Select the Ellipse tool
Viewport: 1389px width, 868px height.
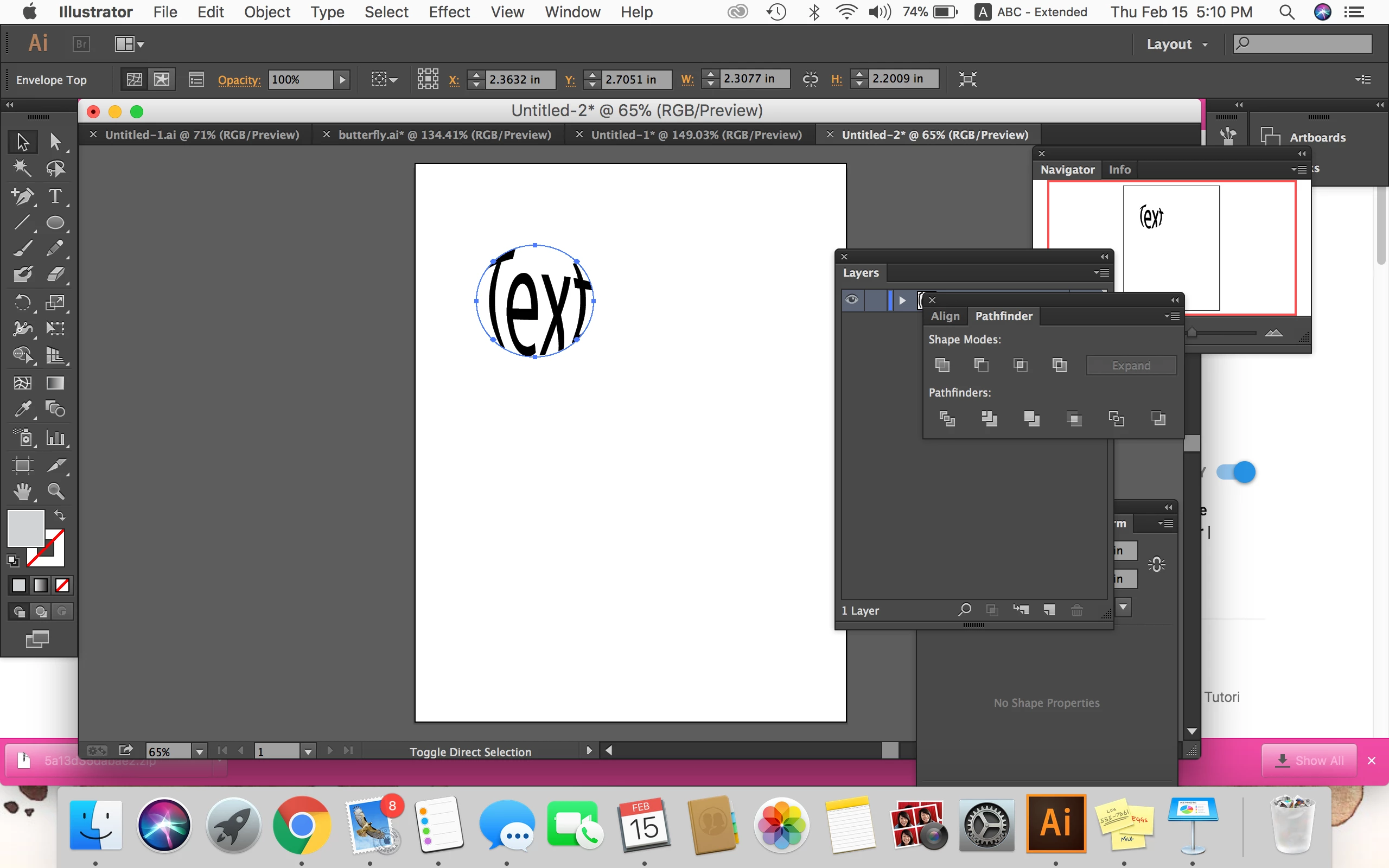(55, 223)
